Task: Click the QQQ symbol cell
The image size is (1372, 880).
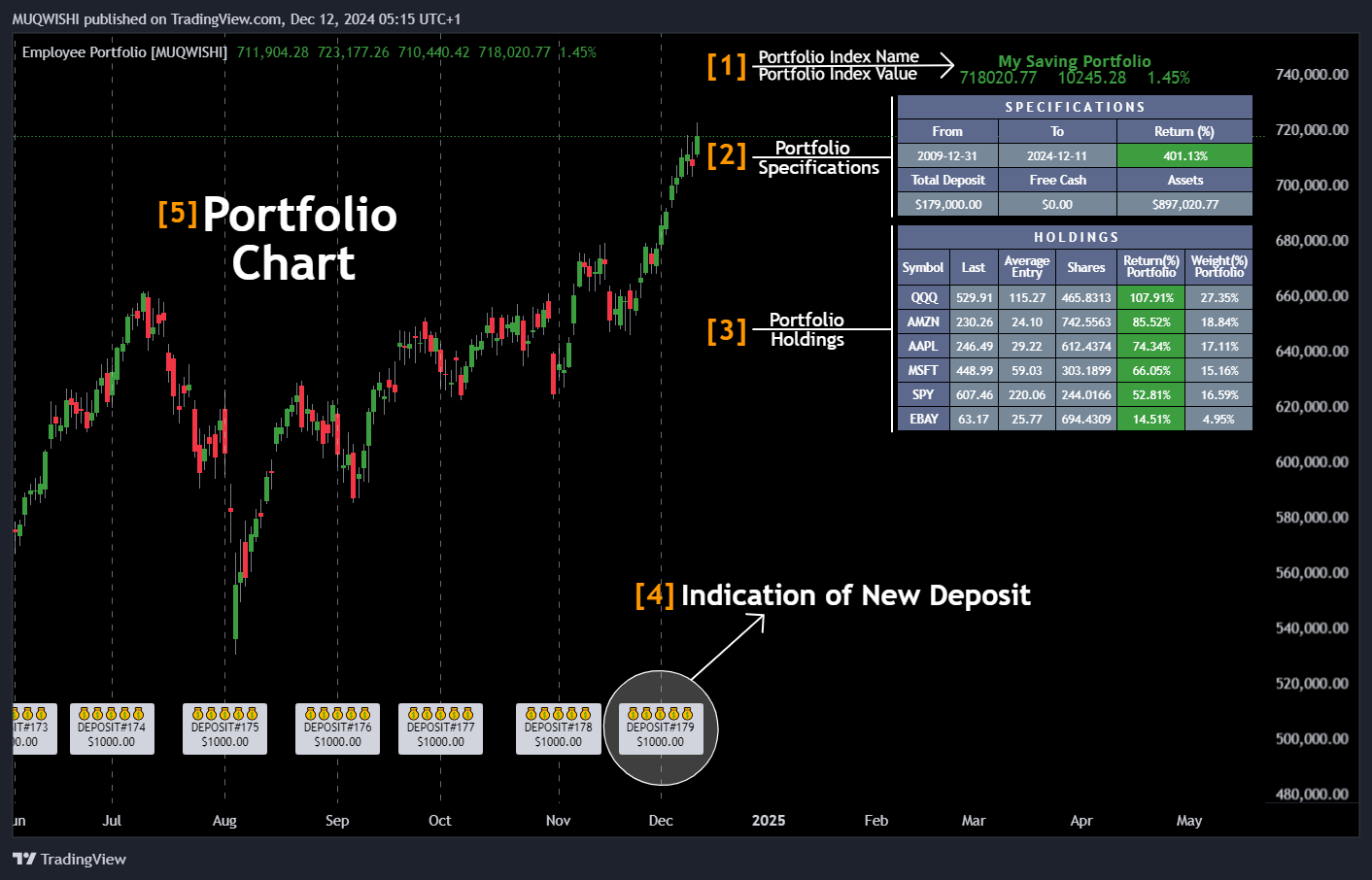Action: click(923, 297)
